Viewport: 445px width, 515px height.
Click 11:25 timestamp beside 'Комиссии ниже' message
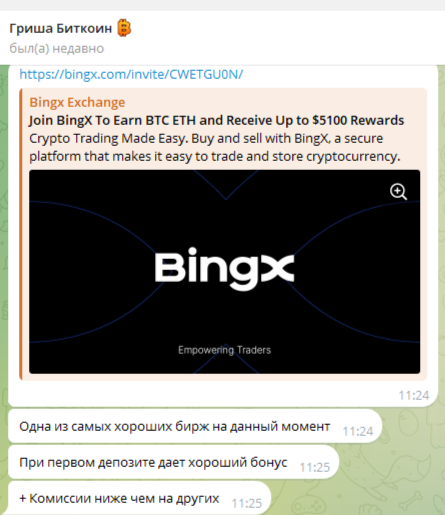point(247,503)
